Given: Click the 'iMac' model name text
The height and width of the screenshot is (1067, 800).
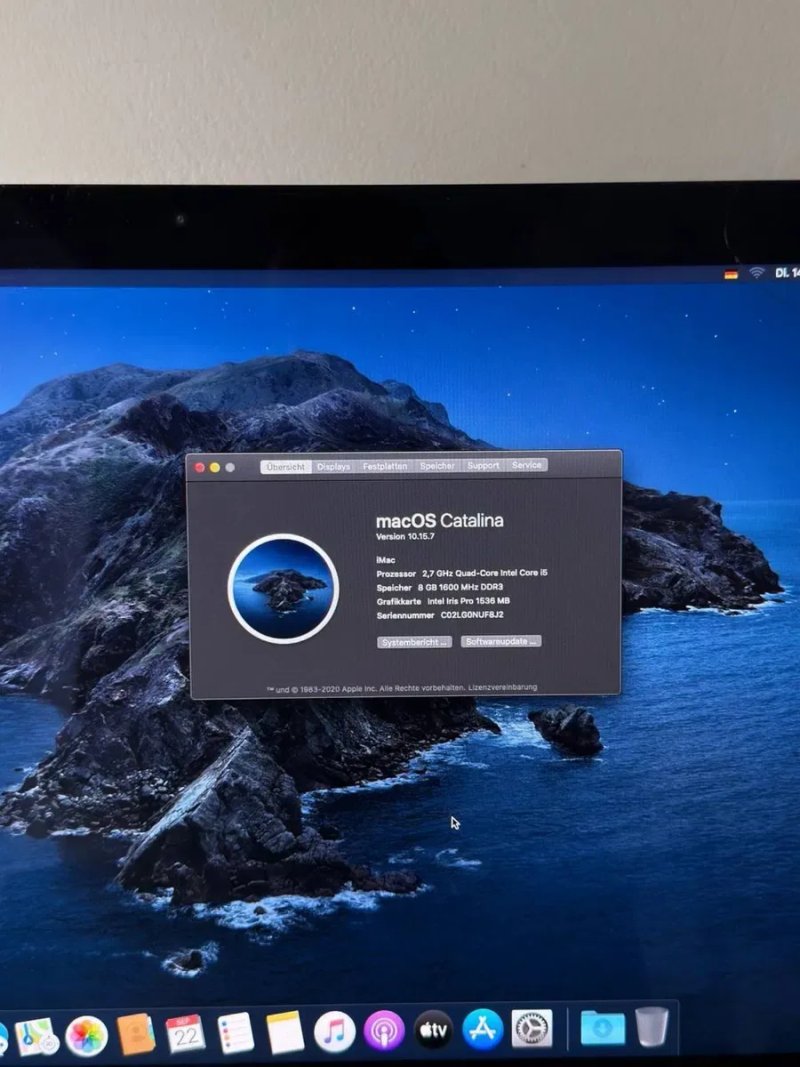Looking at the screenshot, I should coord(386,560).
